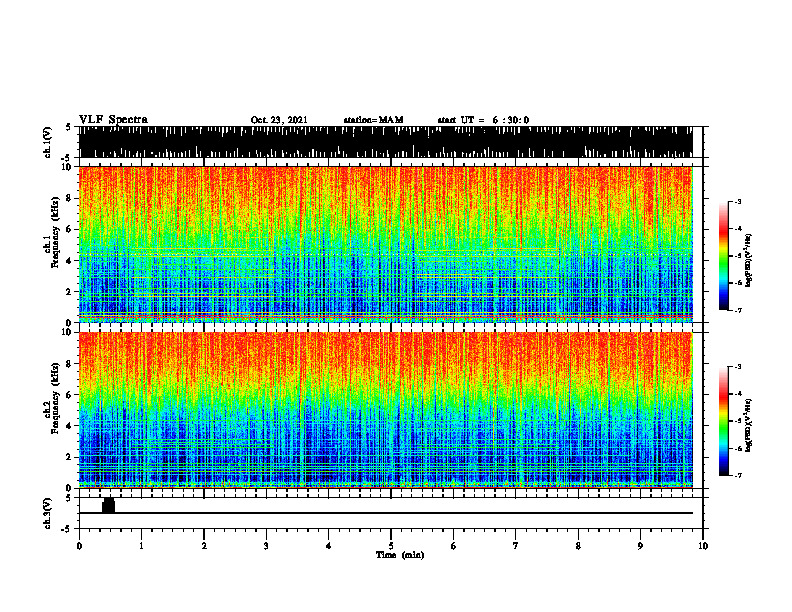Click the ch.1 spectrogram color scale bar

(723, 256)
